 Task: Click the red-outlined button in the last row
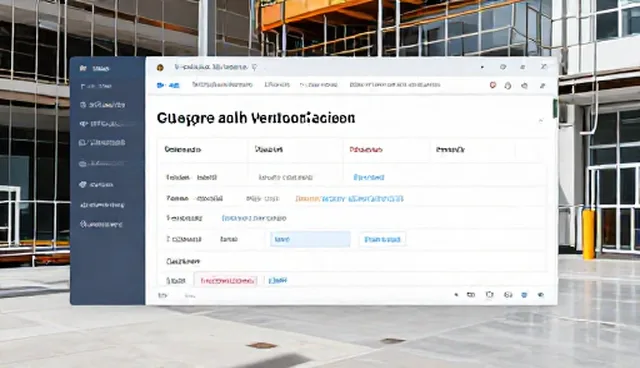point(227,281)
